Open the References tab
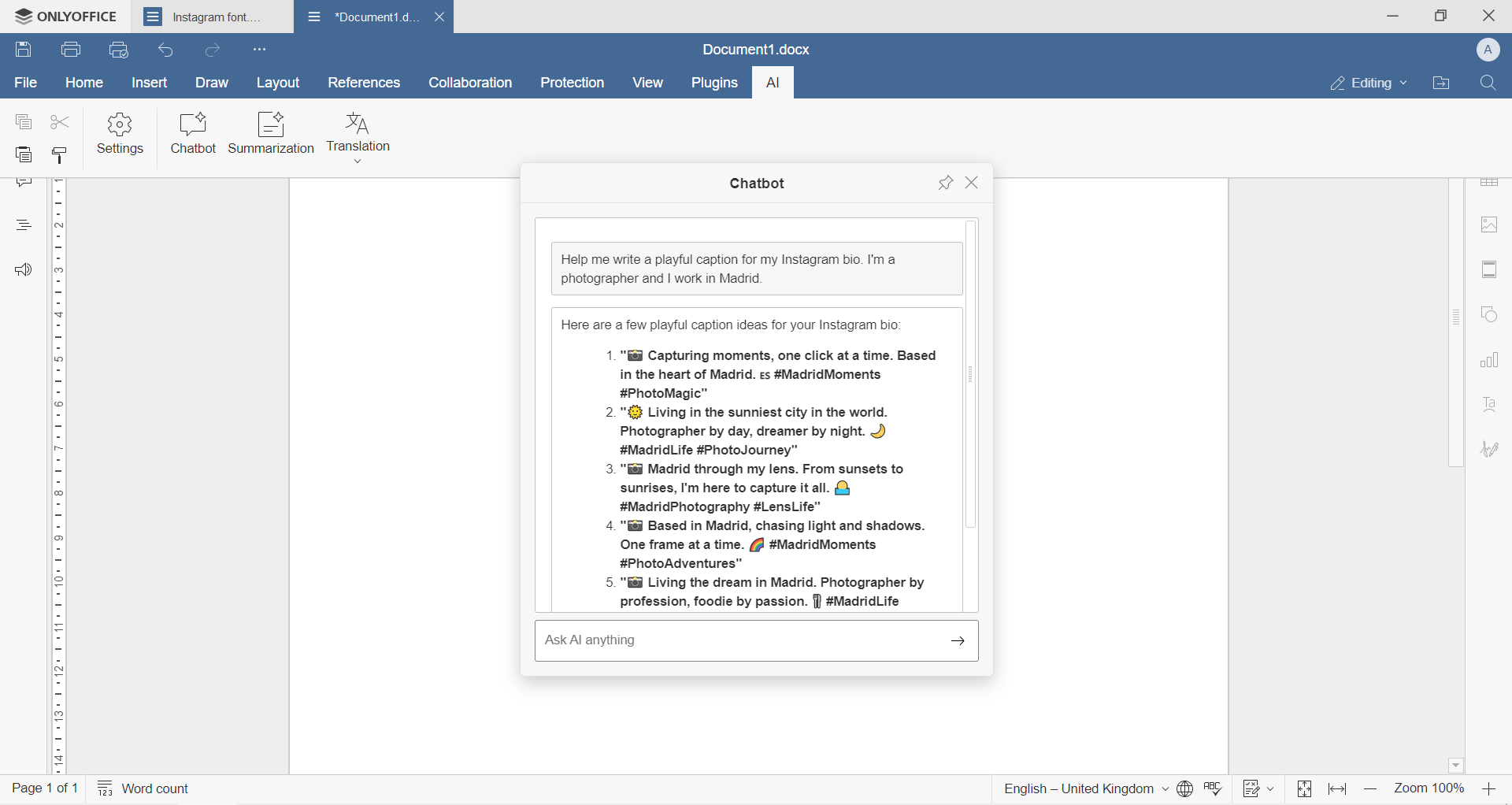 [364, 83]
